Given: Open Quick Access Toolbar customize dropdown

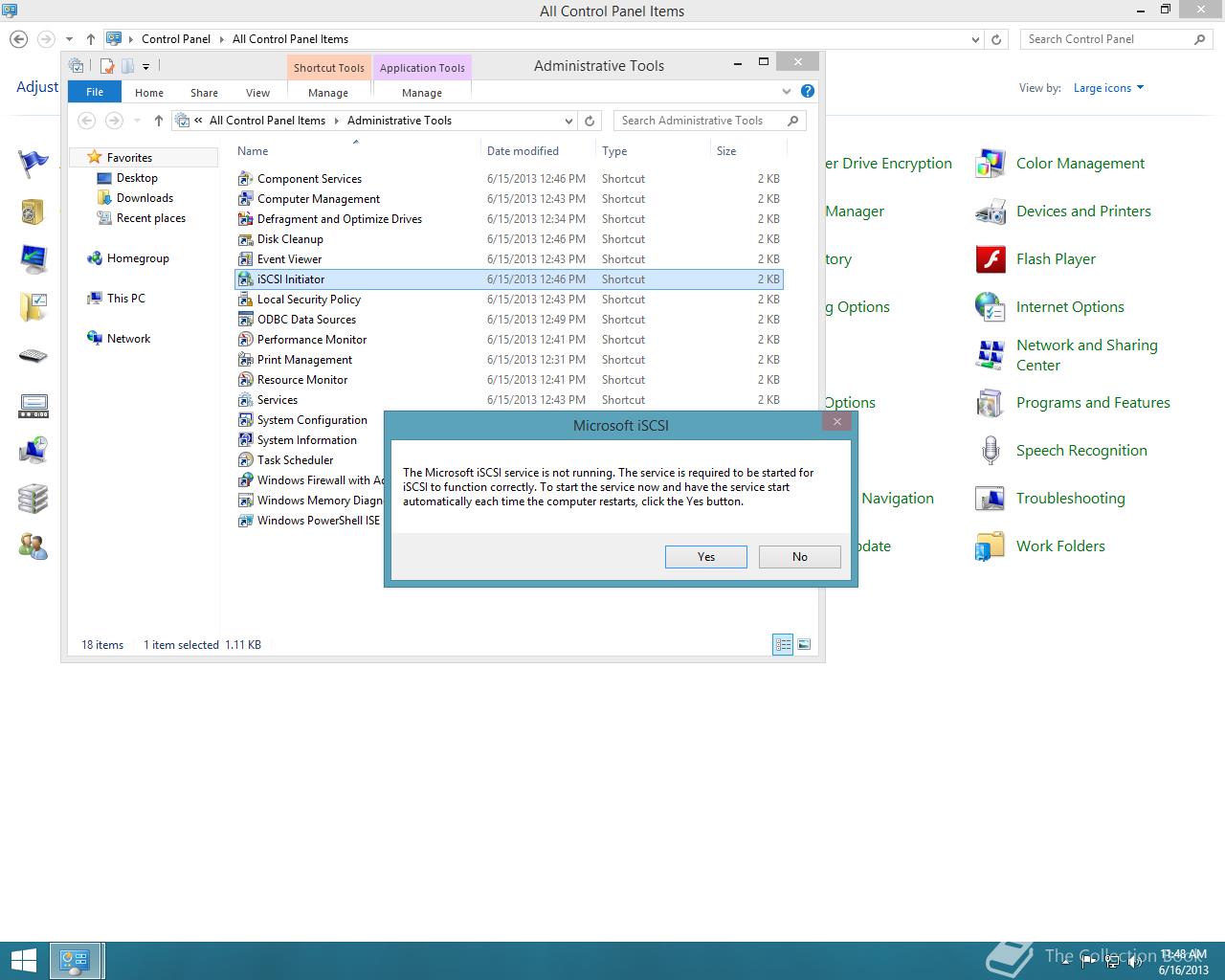Looking at the screenshot, I should click(145, 66).
